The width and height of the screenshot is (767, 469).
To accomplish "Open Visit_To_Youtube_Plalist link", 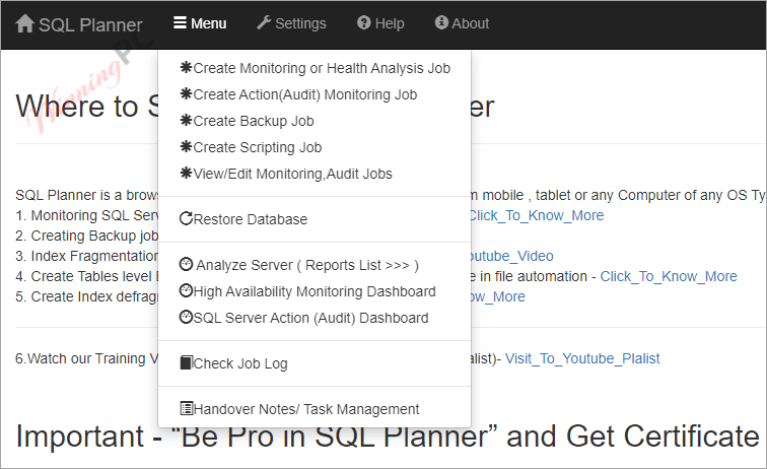I will 582,358.
